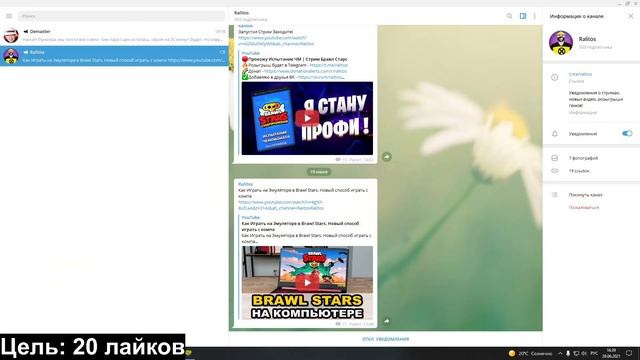Close the channel information panel
Image resolution: width=640 pixels, height=360 pixels.
(x=631, y=16)
